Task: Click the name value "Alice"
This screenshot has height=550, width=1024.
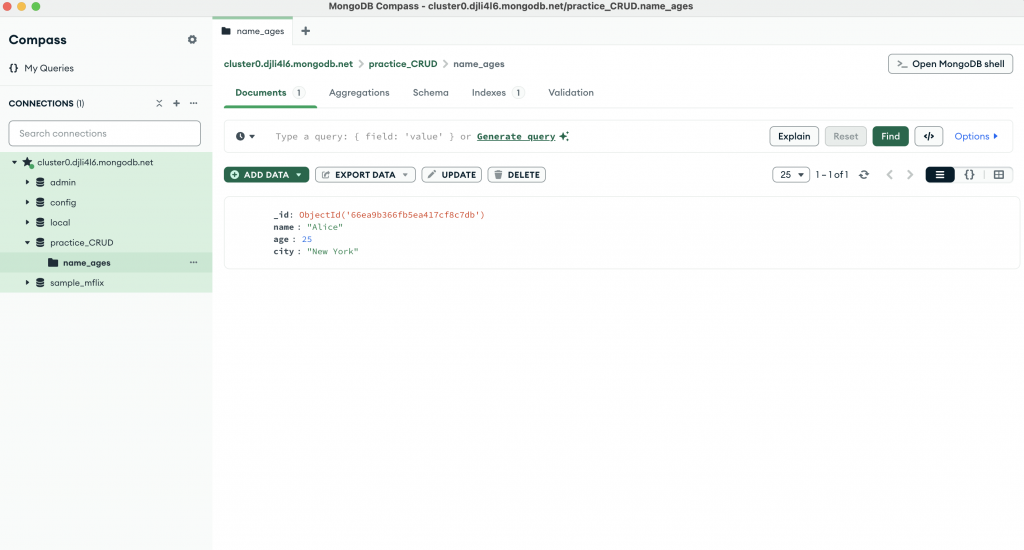Action: coord(325,227)
